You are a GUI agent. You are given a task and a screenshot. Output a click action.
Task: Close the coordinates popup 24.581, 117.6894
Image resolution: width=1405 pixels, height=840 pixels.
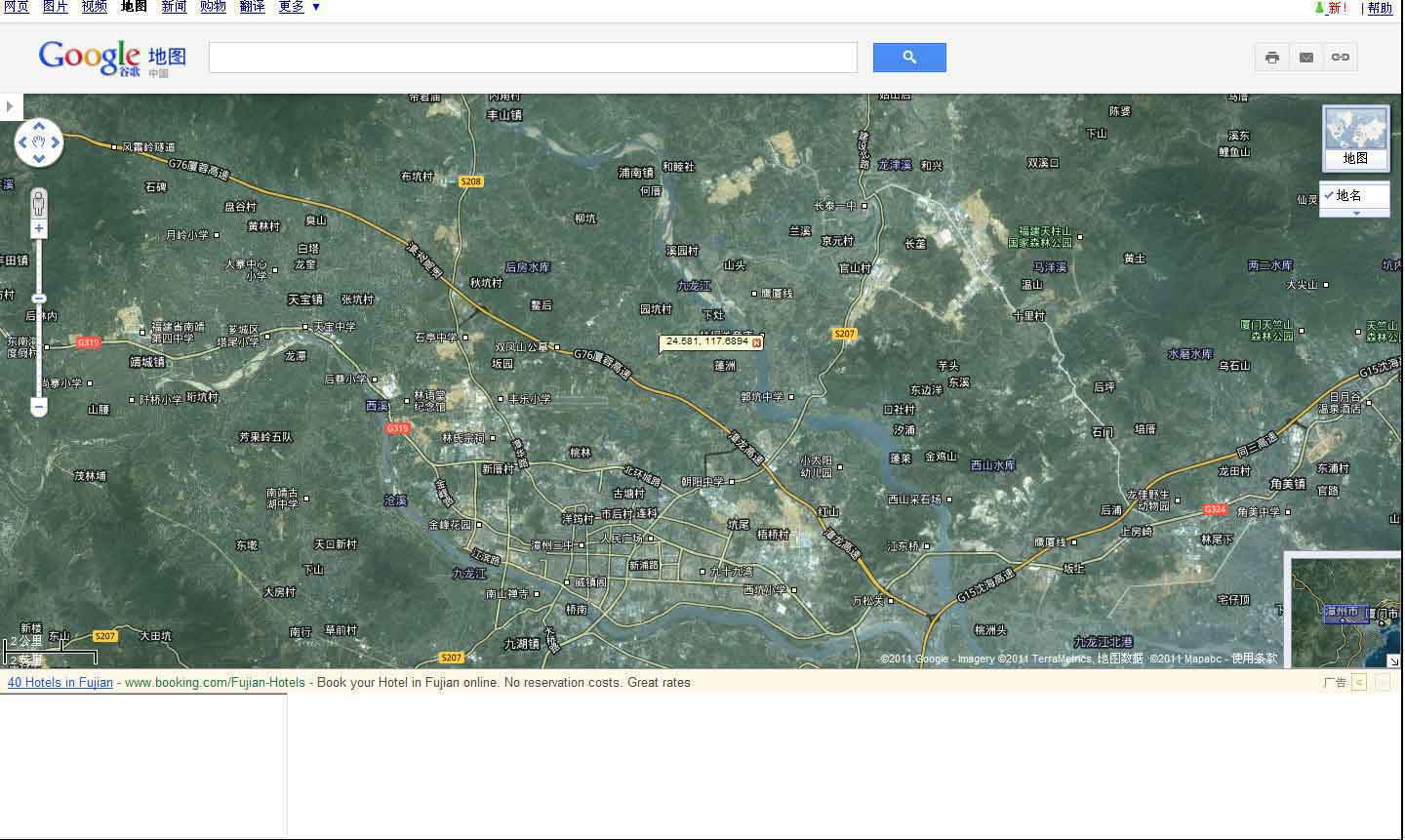coord(756,342)
